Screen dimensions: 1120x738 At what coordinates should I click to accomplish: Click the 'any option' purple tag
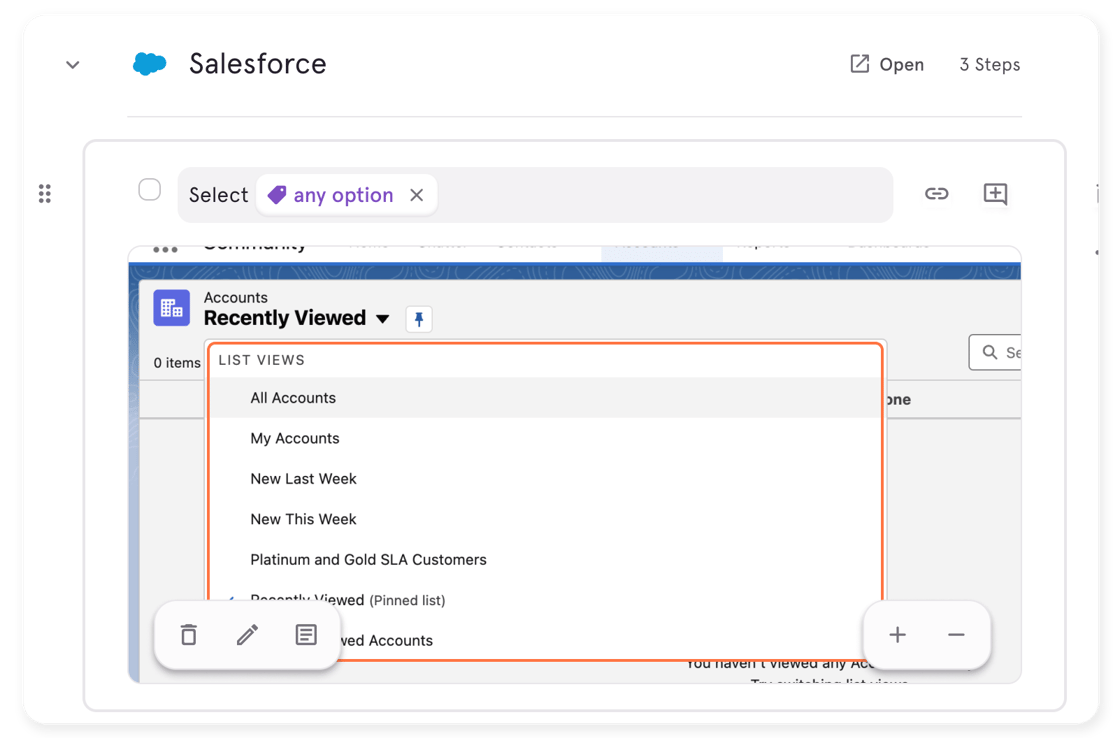coord(331,195)
